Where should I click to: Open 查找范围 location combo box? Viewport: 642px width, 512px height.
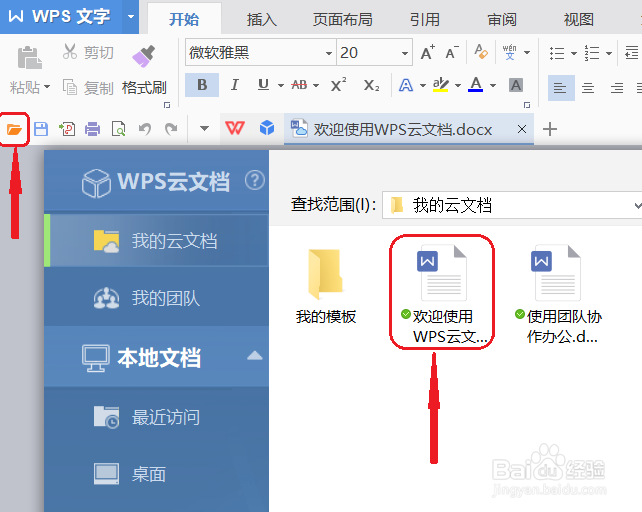(x=512, y=205)
